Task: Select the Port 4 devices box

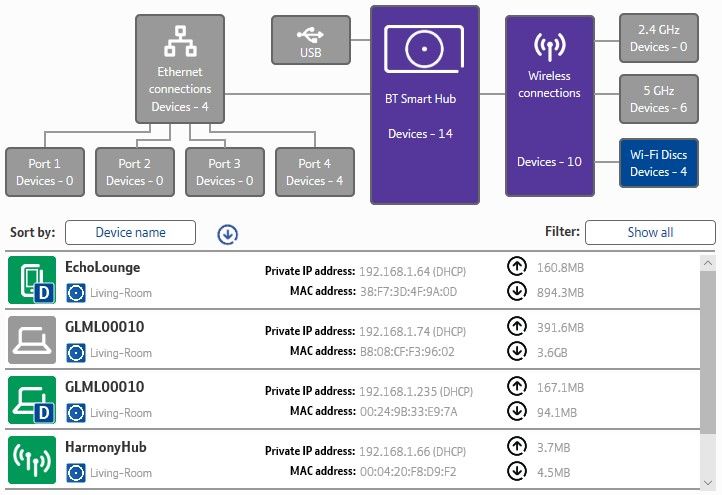Action: click(x=314, y=172)
